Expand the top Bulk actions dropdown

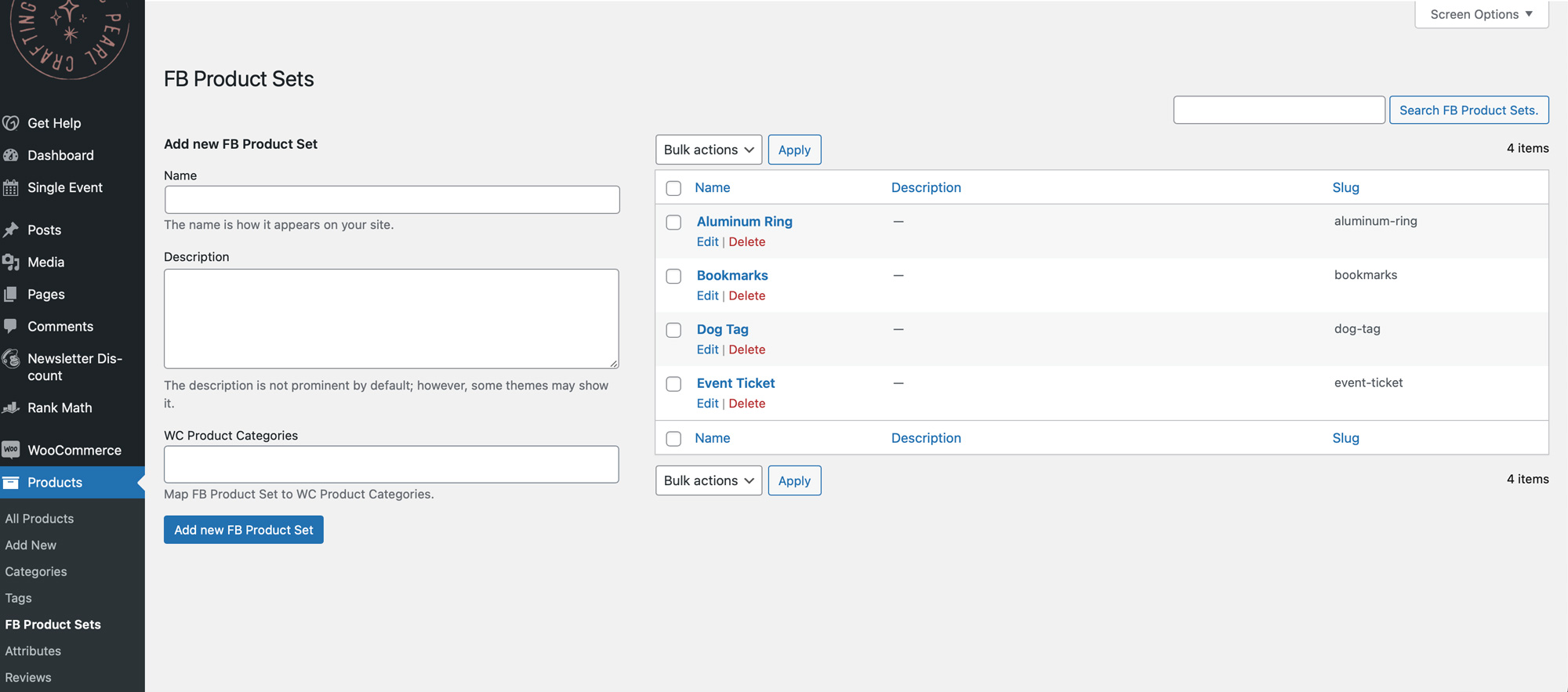tap(708, 150)
